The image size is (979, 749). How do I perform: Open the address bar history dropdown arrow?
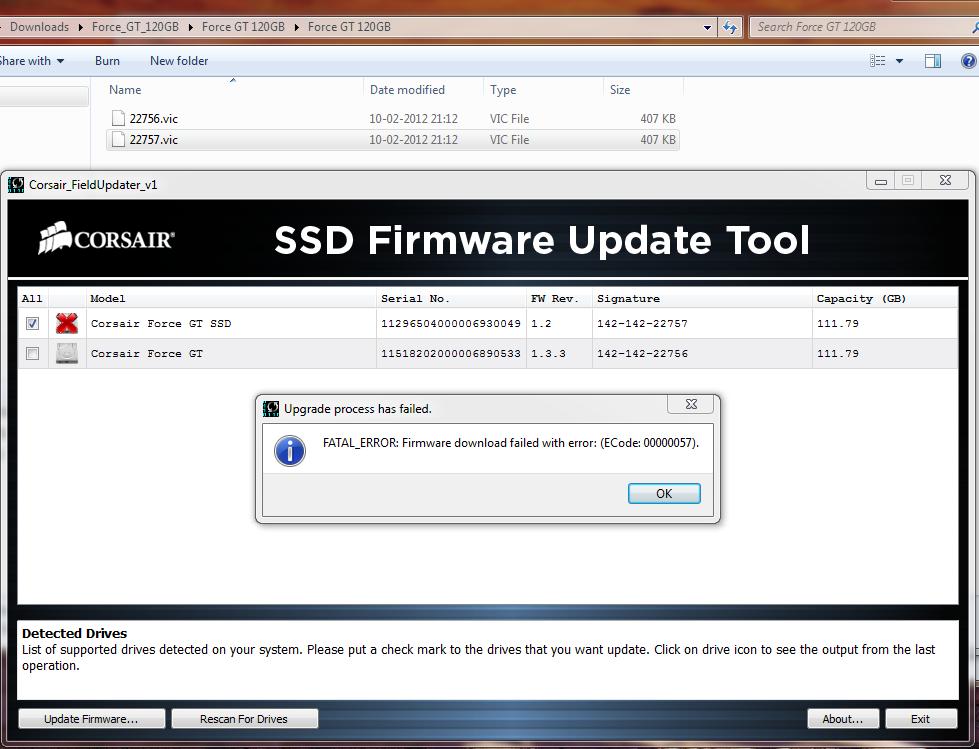(x=708, y=27)
